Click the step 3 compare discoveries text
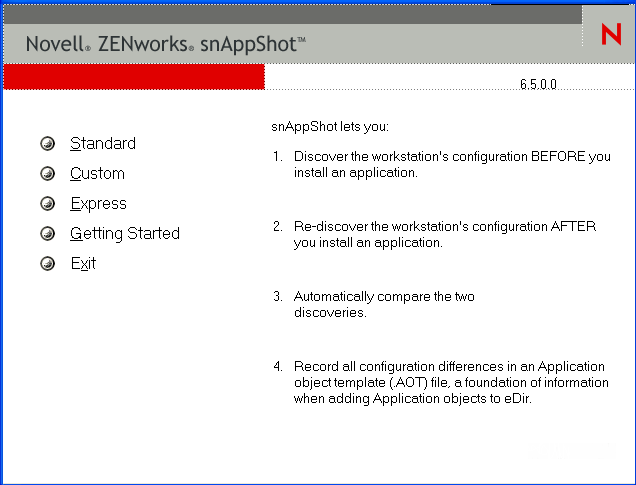This screenshot has height=485, width=636. (x=384, y=304)
